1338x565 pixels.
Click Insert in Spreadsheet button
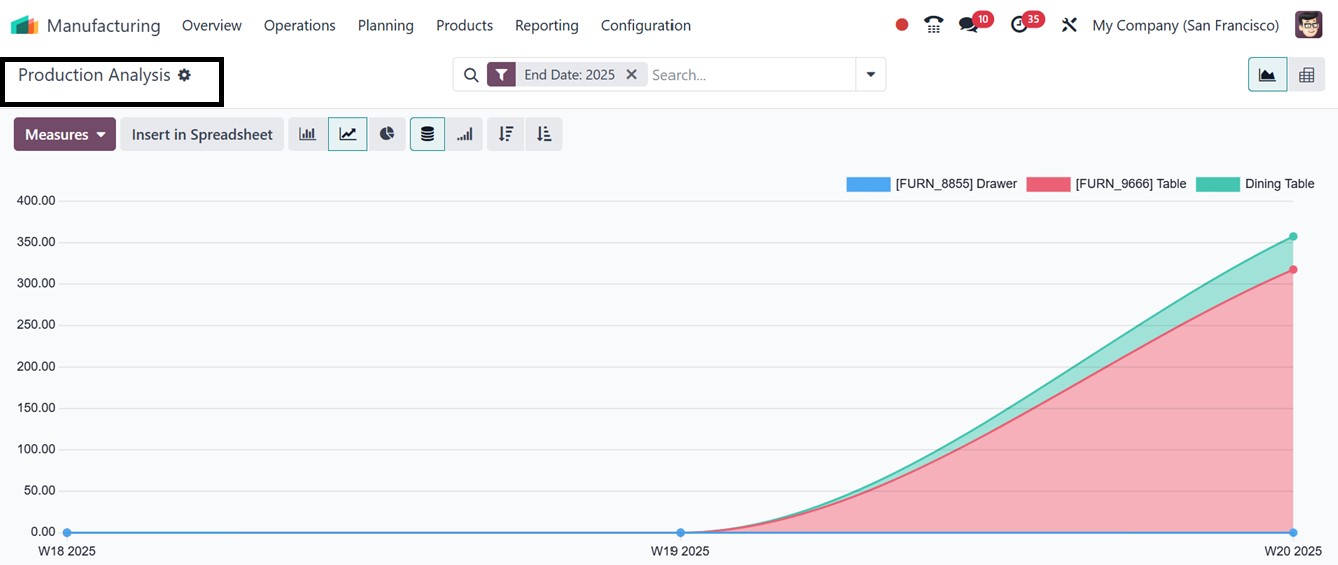coord(202,134)
